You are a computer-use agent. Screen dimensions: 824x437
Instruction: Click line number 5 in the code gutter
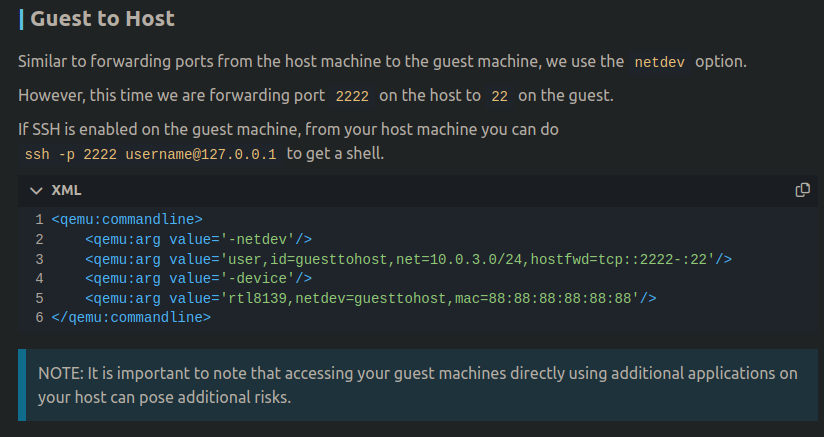[x=39, y=298]
